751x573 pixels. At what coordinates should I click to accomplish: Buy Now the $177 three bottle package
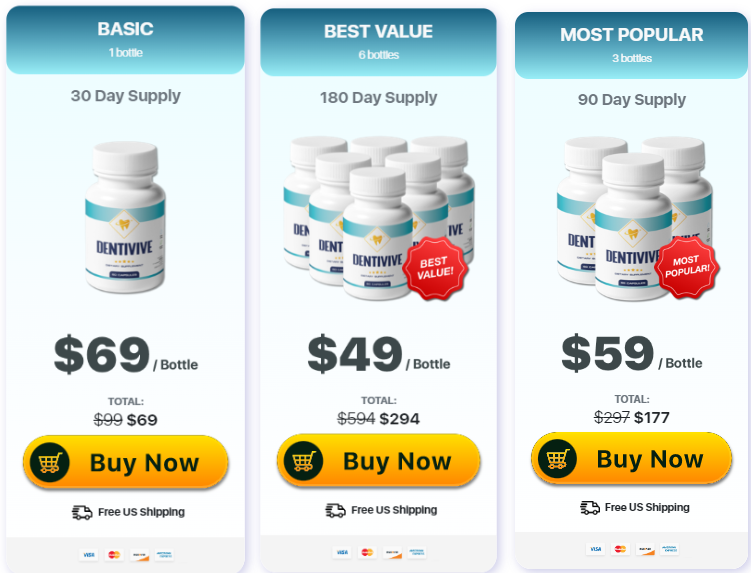coord(632,458)
